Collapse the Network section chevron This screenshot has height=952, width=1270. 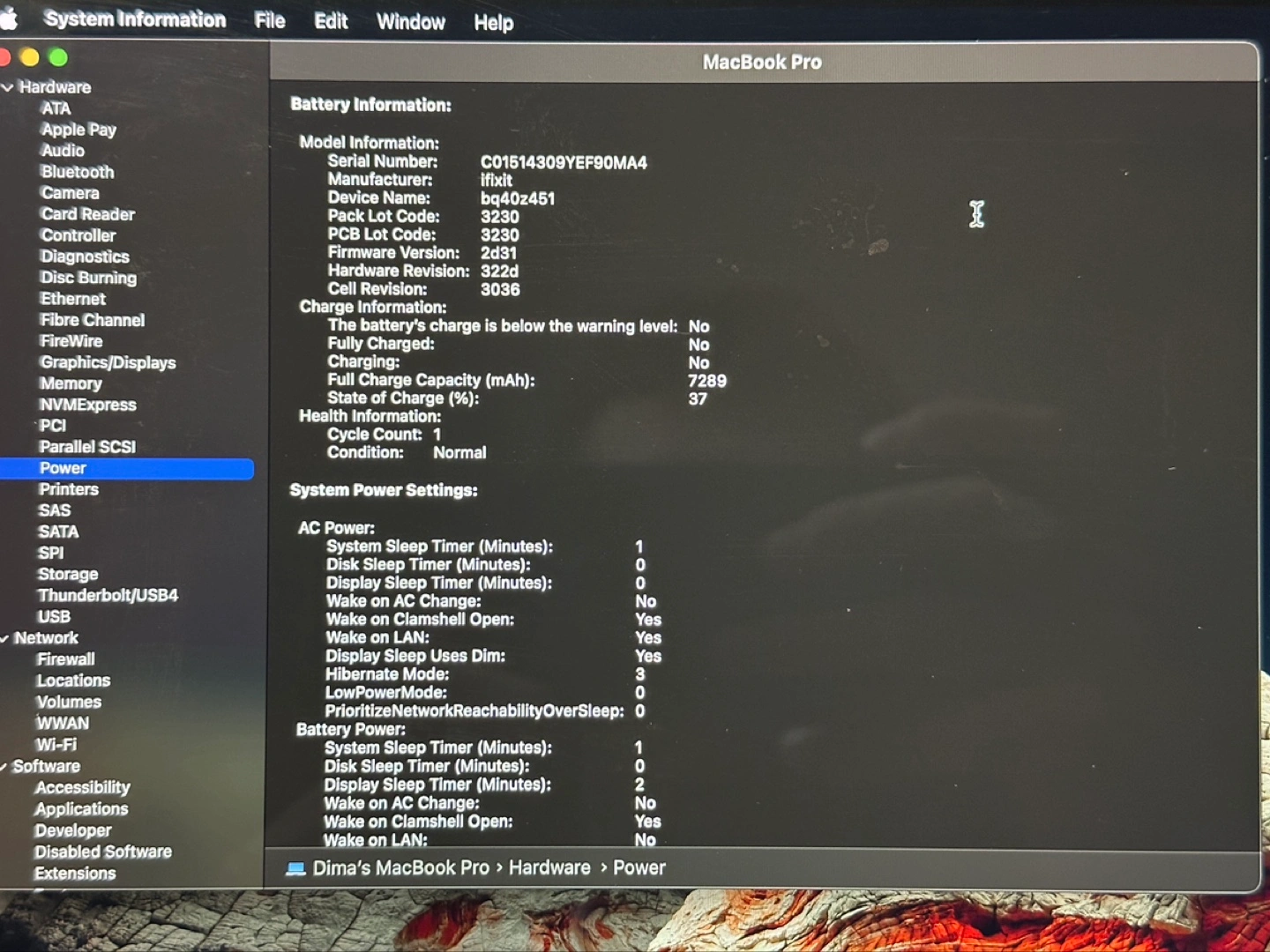tap(5, 638)
